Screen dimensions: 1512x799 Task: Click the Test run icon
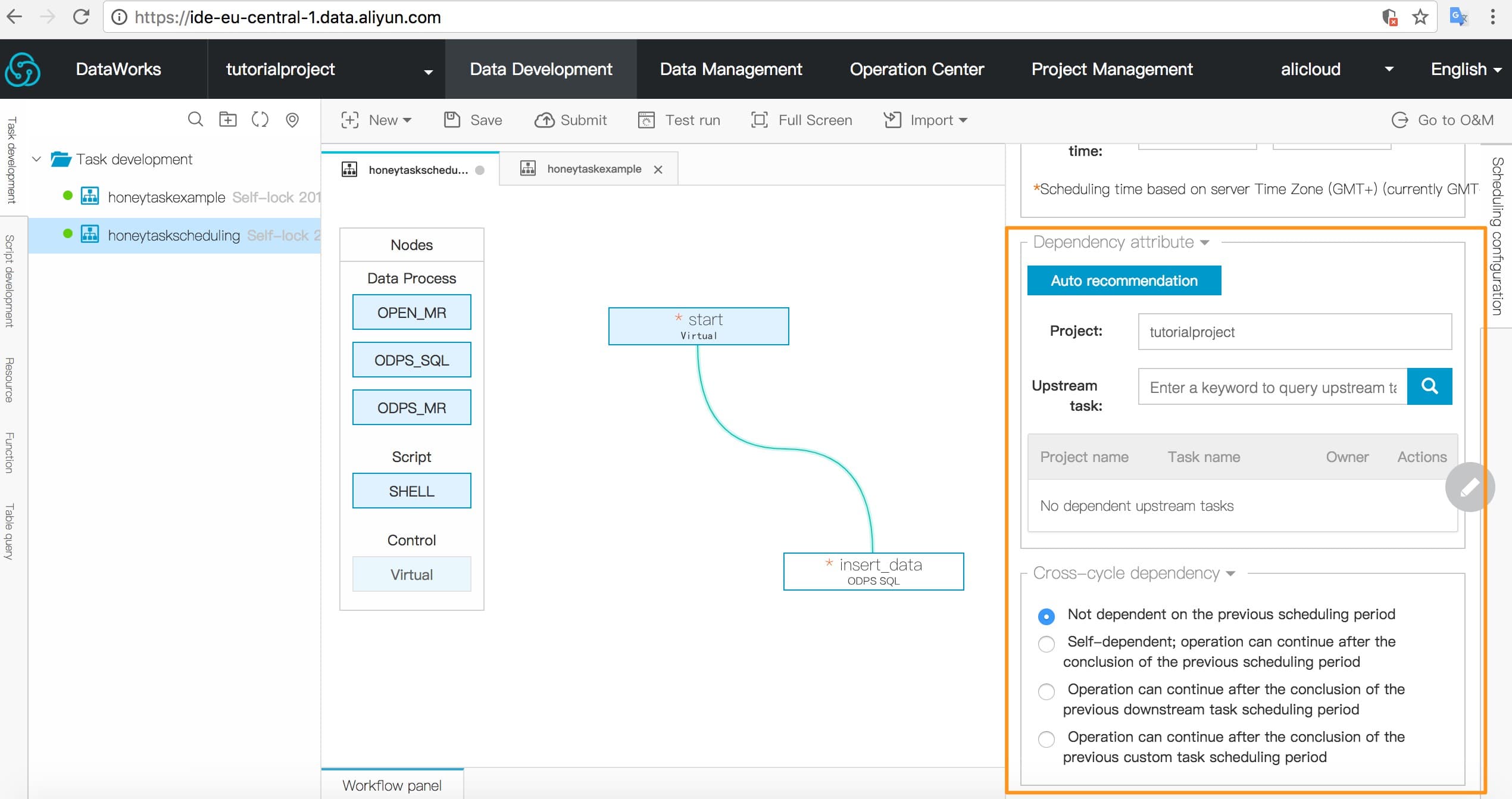click(646, 120)
